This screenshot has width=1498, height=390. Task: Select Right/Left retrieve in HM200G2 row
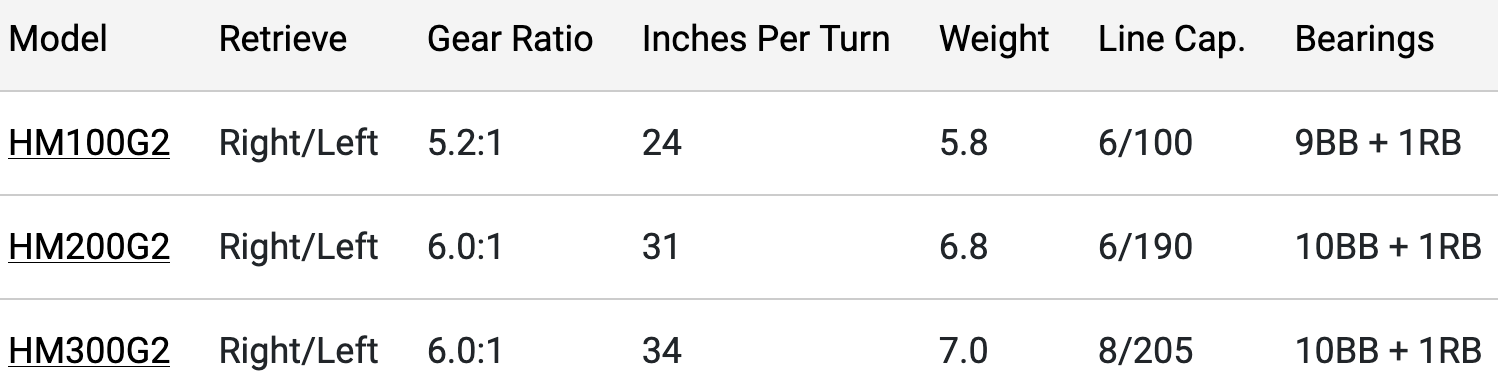point(299,246)
